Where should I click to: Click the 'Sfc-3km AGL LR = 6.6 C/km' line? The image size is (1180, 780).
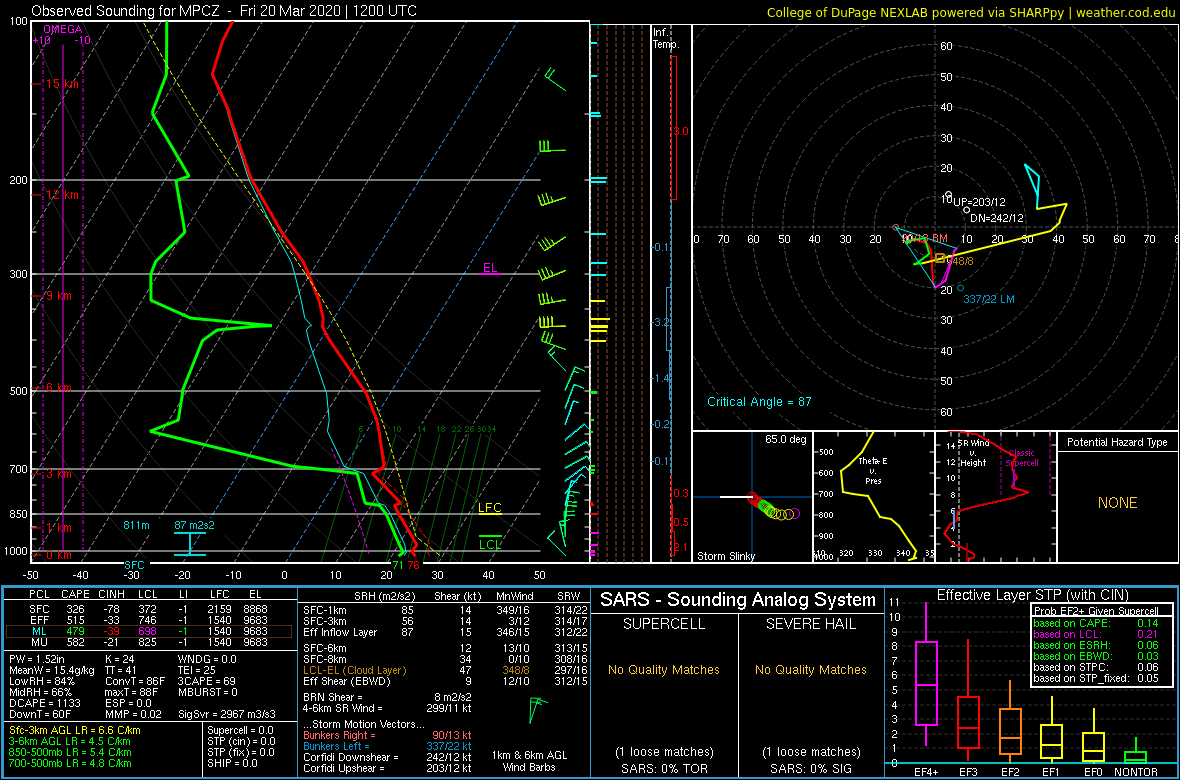point(75,730)
